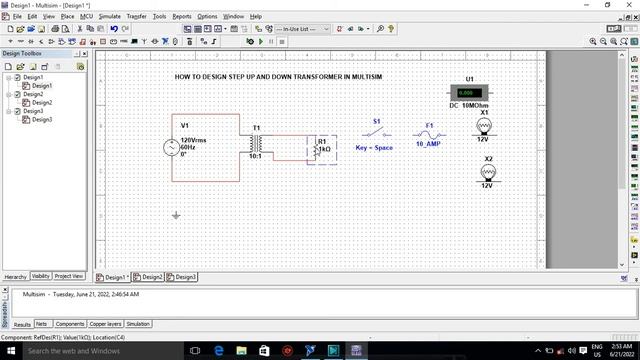Switch to the Design2 sheet tab
640x360 pixels.
coord(148,277)
